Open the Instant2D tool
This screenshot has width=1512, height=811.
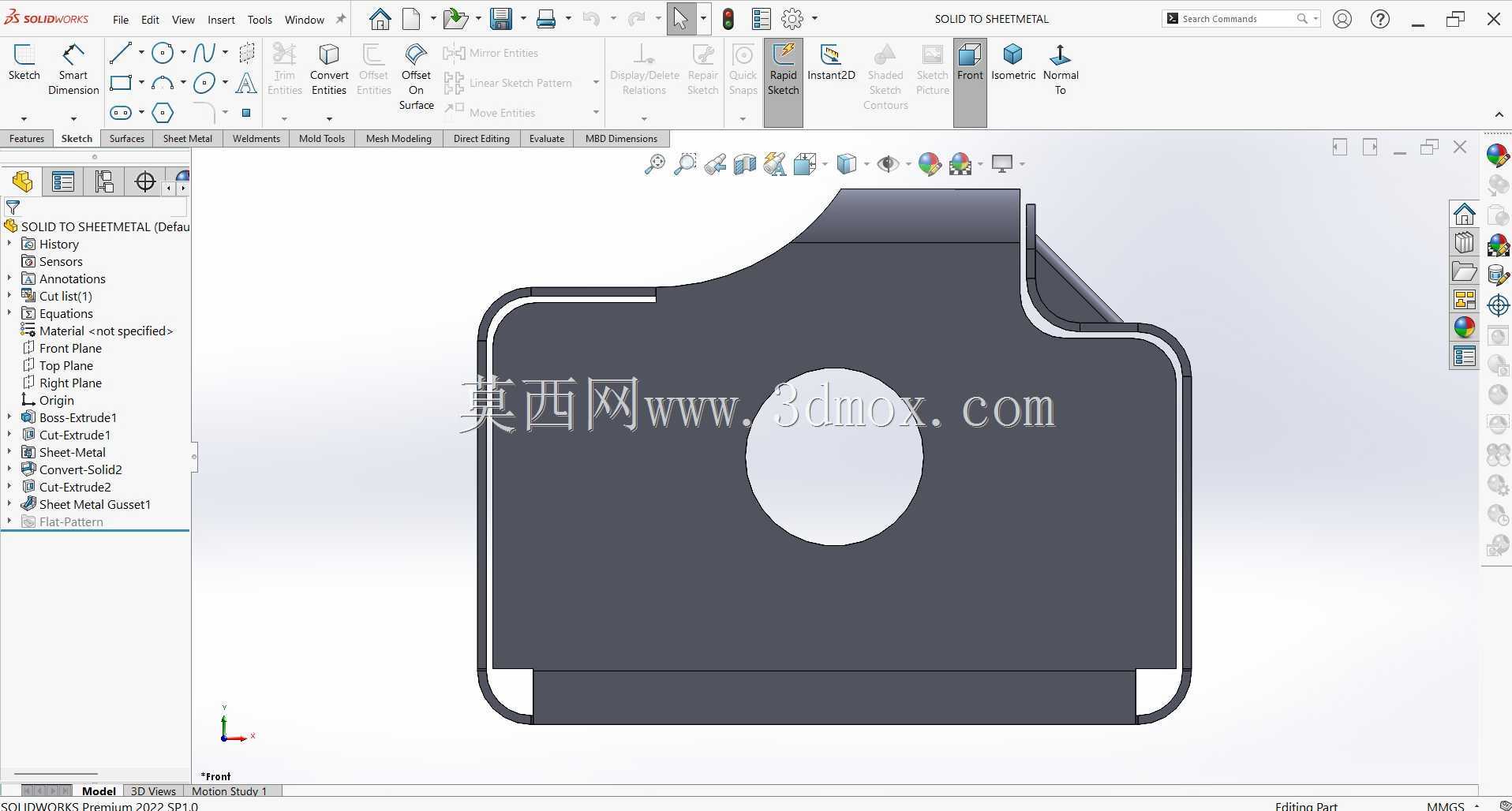click(831, 62)
